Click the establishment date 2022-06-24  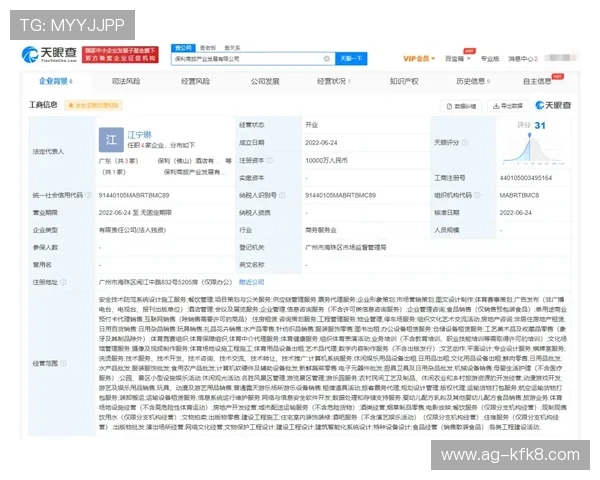[321, 143]
